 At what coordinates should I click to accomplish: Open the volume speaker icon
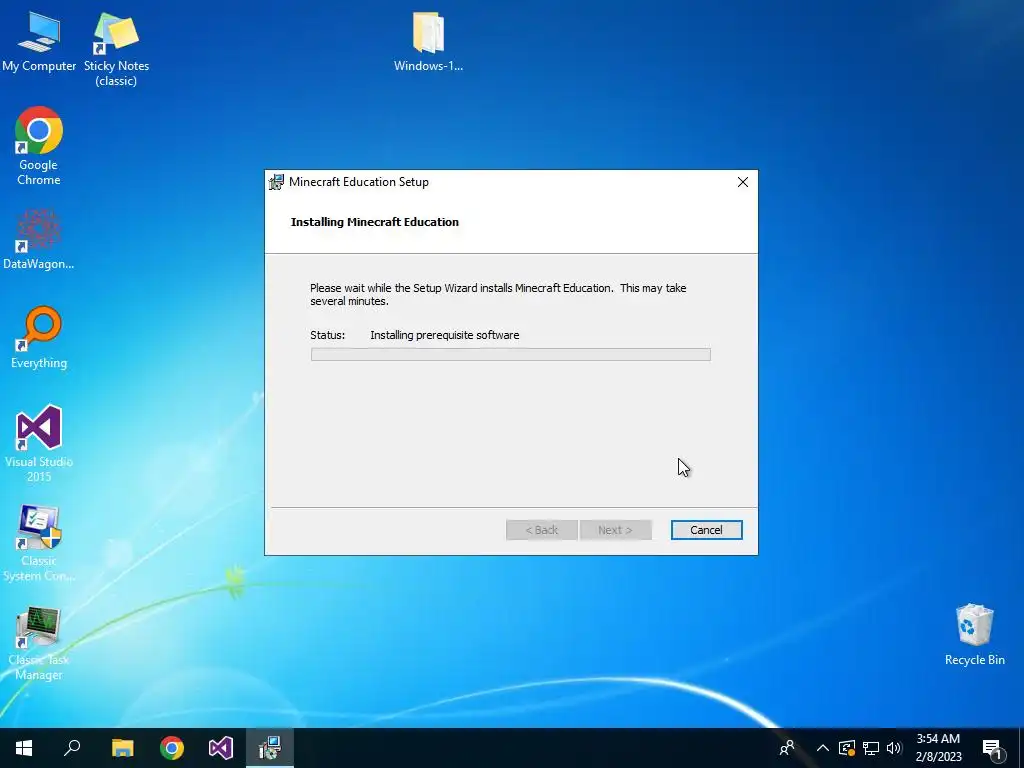[x=894, y=748]
